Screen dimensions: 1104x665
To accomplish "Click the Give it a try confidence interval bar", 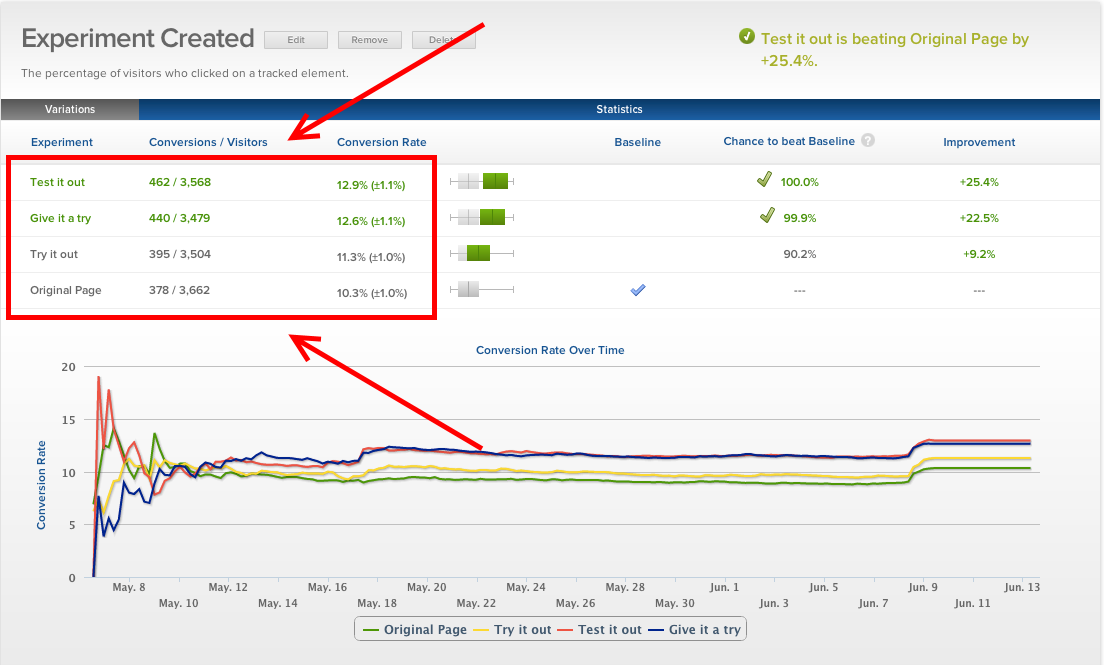I will tap(482, 217).
